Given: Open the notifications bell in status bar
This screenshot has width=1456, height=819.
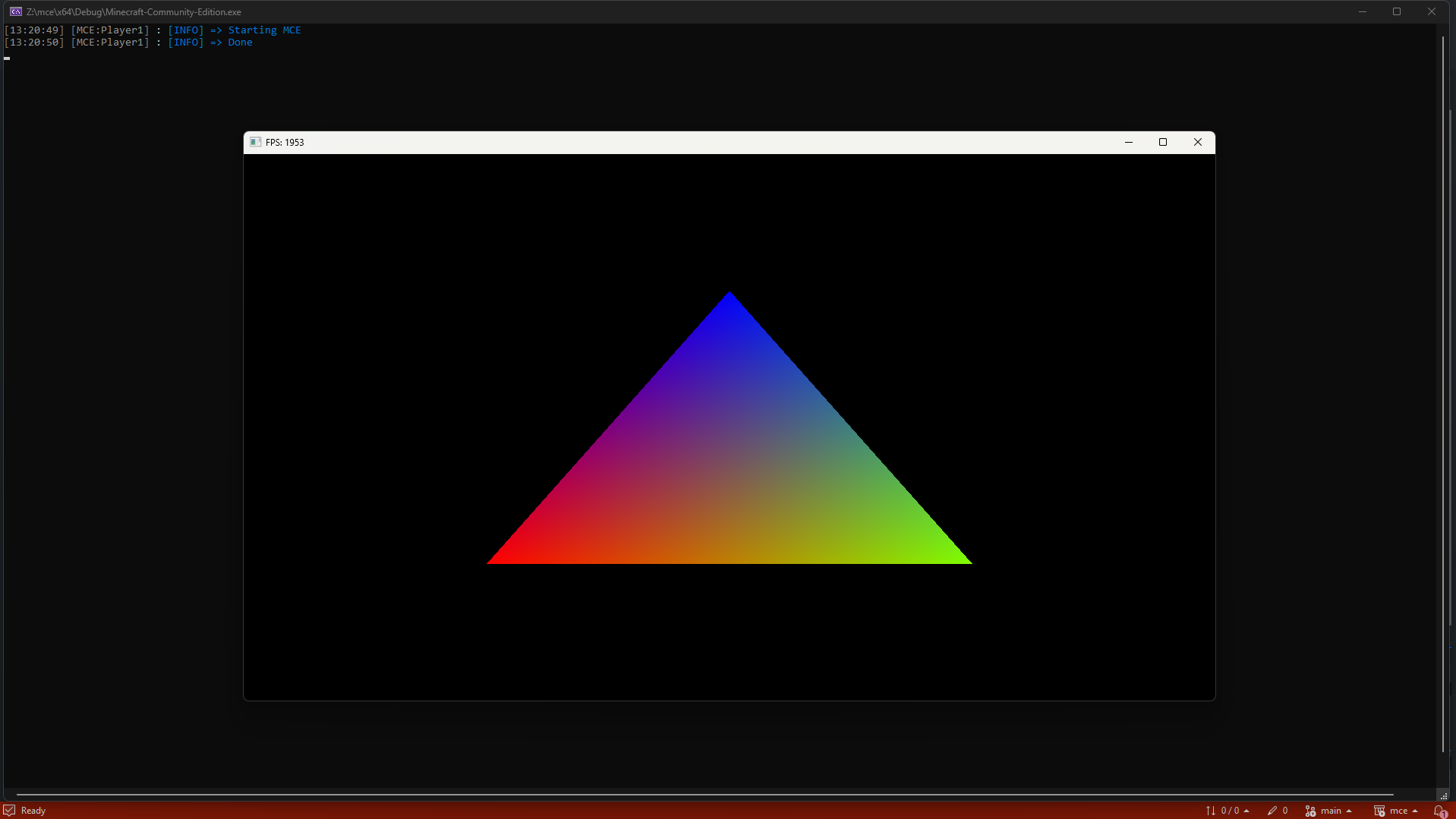Looking at the screenshot, I should point(1439,811).
